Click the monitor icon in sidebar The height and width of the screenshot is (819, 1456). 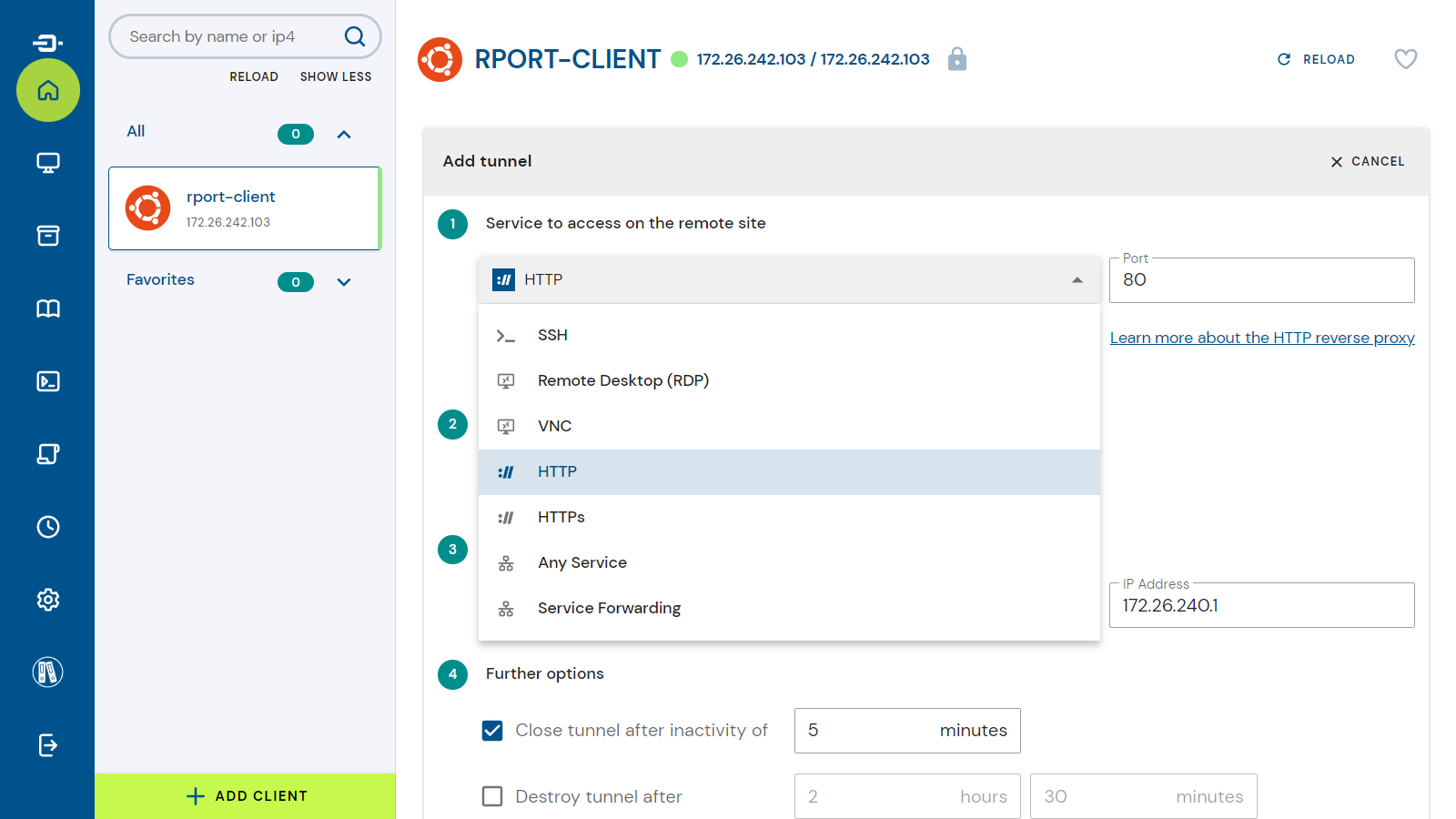(x=48, y=163)
